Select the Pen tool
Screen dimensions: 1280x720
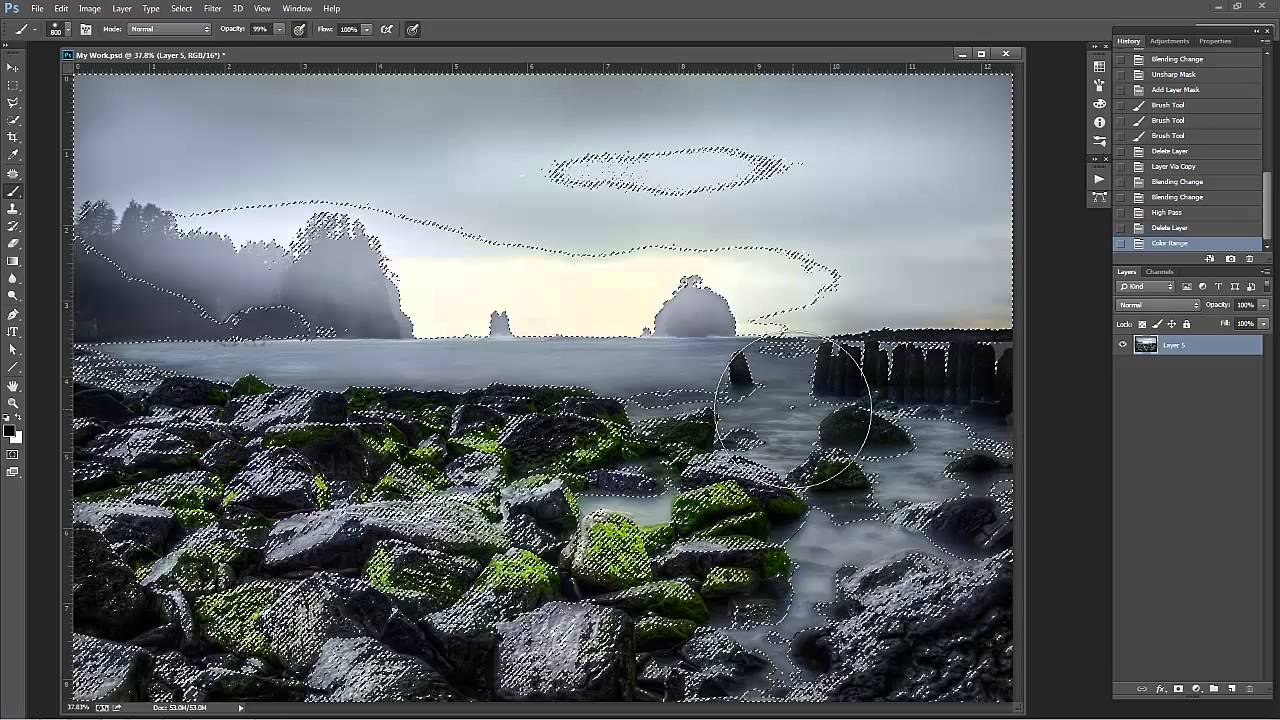tap(13, 314)
